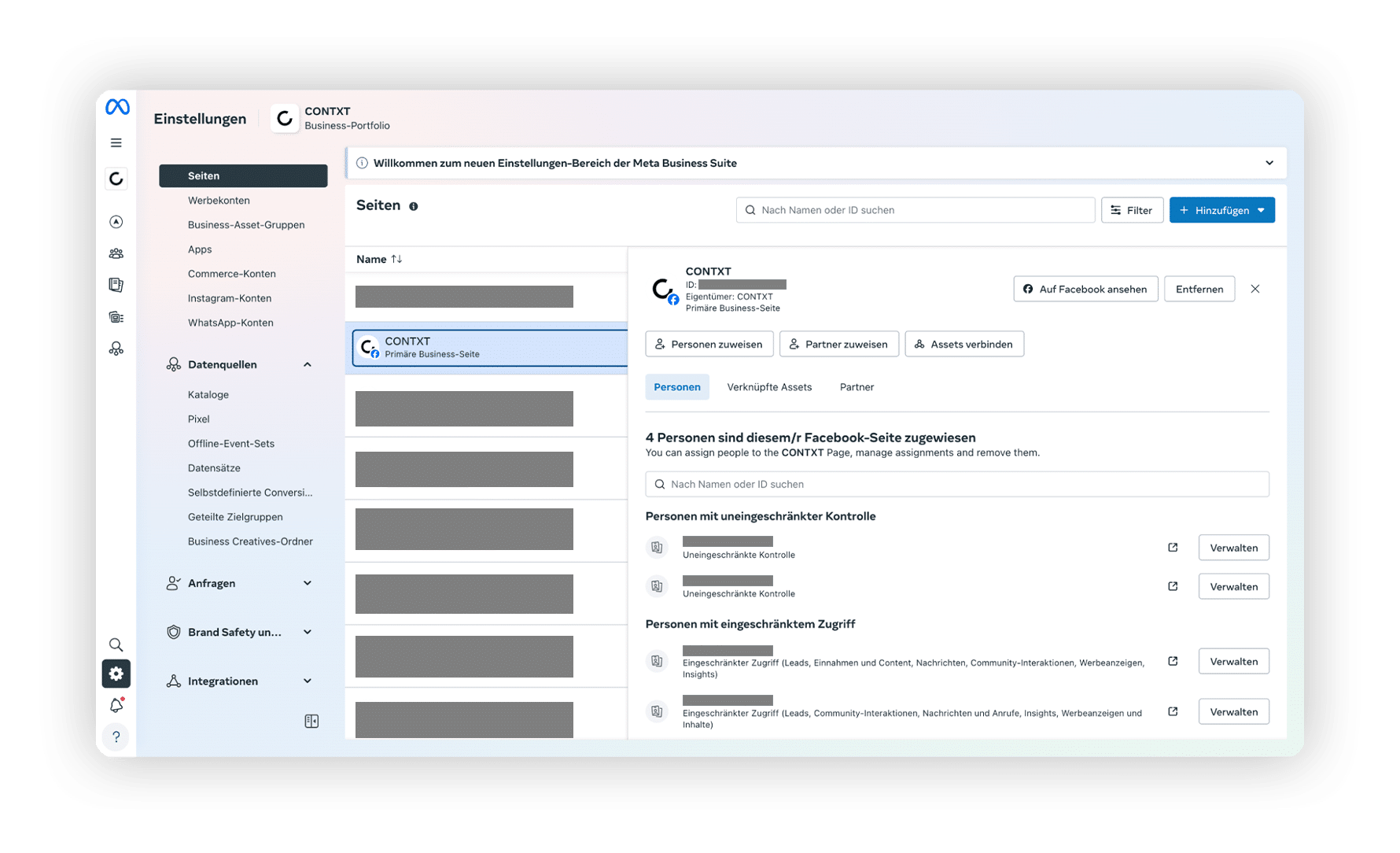Click the Anfragen section icon
Image resolution: width=1400 pixels, height=853 pixels.
[174, 583]
